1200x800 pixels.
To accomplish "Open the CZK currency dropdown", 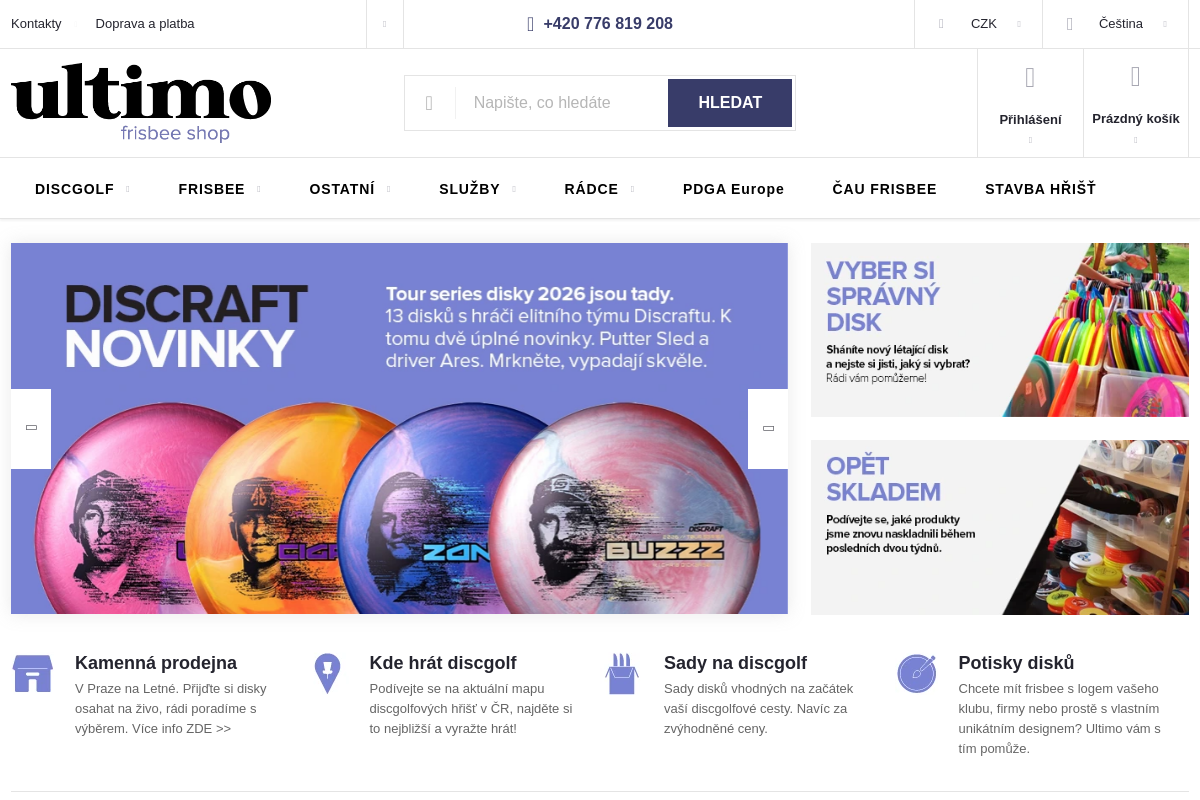I will point(979,24).
